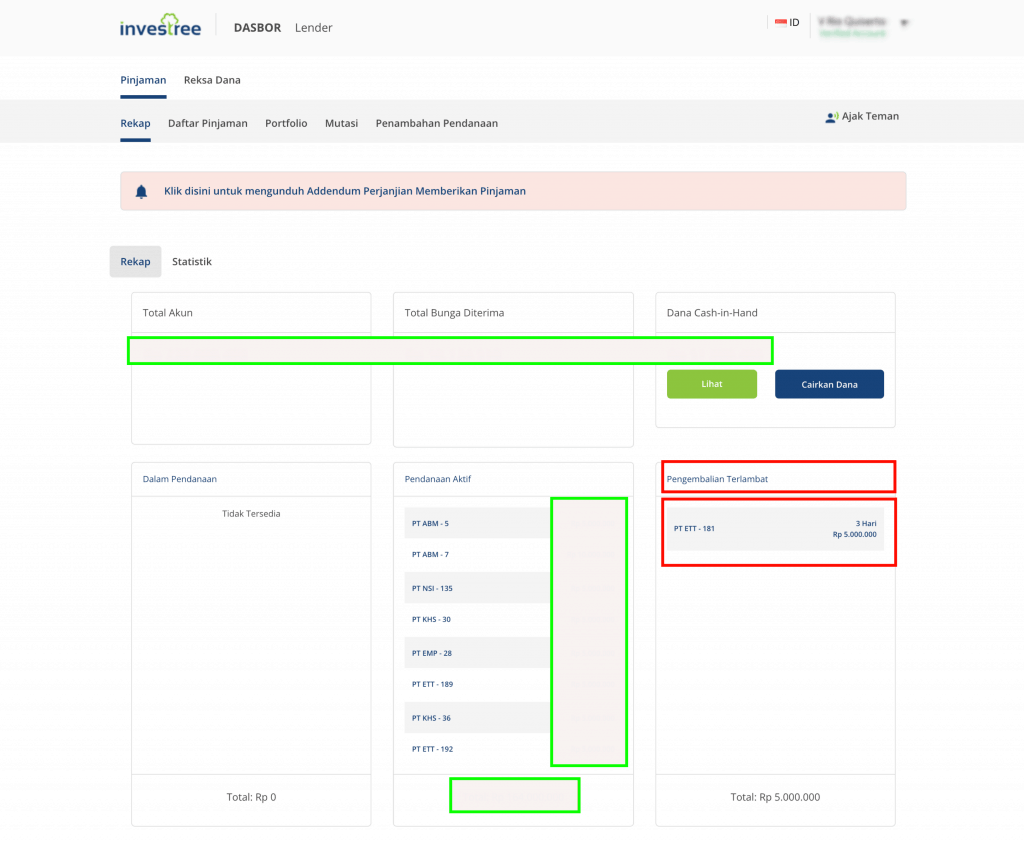Switch to the Reksa Dana tab

coord(212,80)
